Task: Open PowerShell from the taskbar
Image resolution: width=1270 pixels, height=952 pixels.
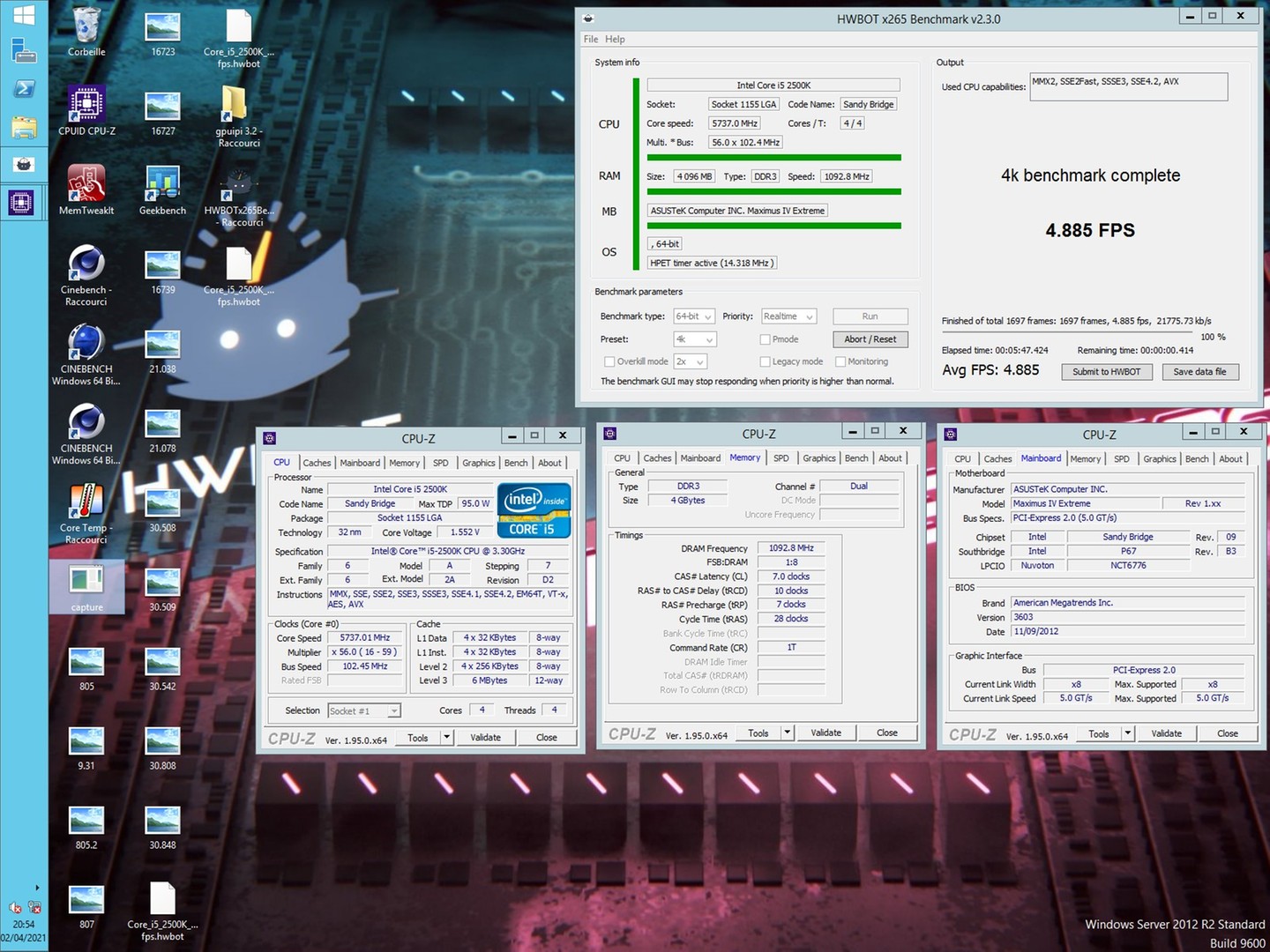Action: (24, 89)
